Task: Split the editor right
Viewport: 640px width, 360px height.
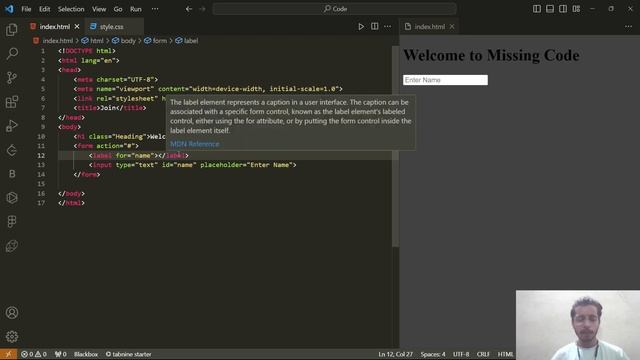Action: click(x=374, y=27)
